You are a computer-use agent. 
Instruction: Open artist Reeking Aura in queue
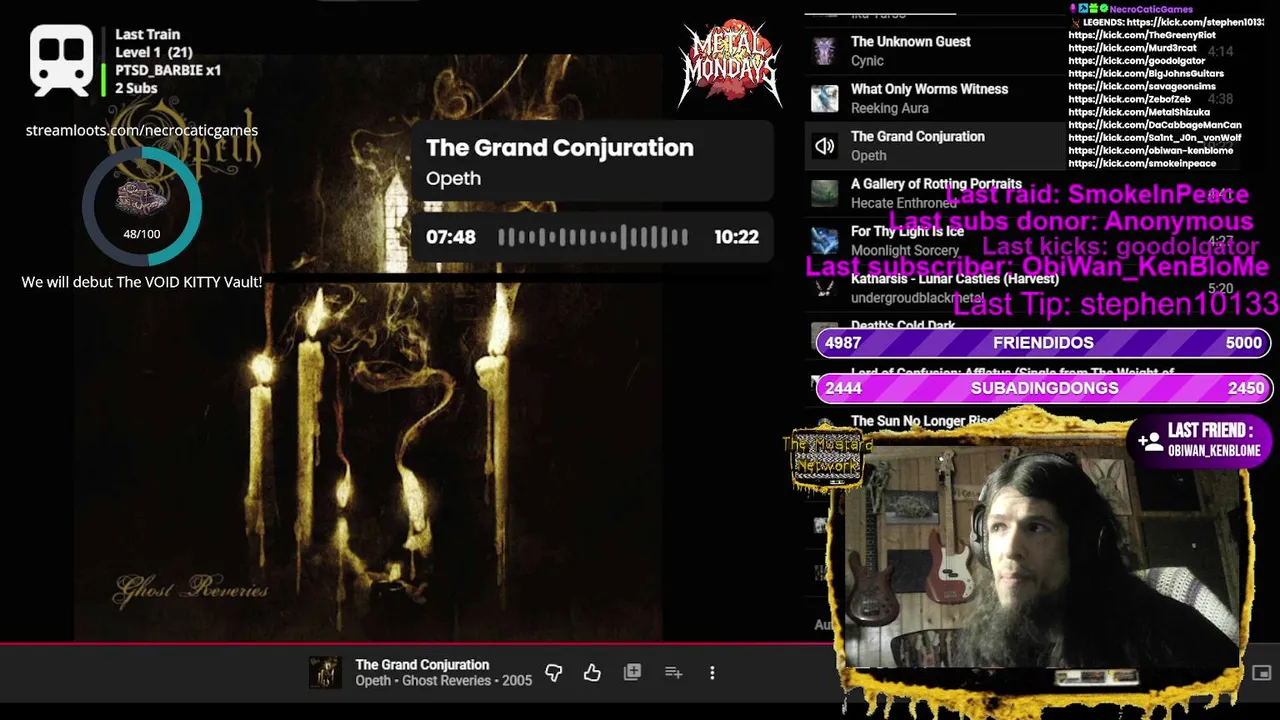(x=889, y=108)
